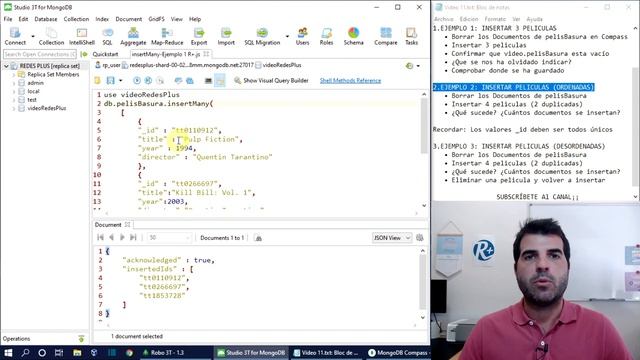Click the green filter icon beside search connections
The image size is (640, 360).
[84, 54]
